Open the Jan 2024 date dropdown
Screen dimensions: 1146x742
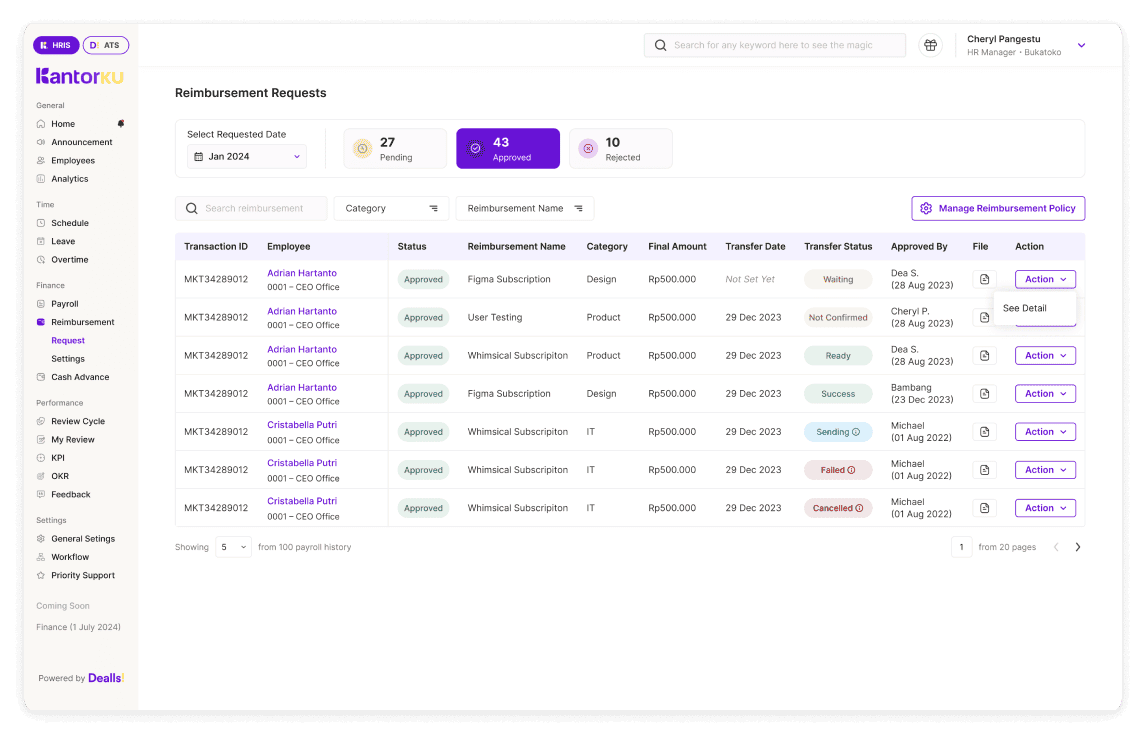[x=246, y=156]
